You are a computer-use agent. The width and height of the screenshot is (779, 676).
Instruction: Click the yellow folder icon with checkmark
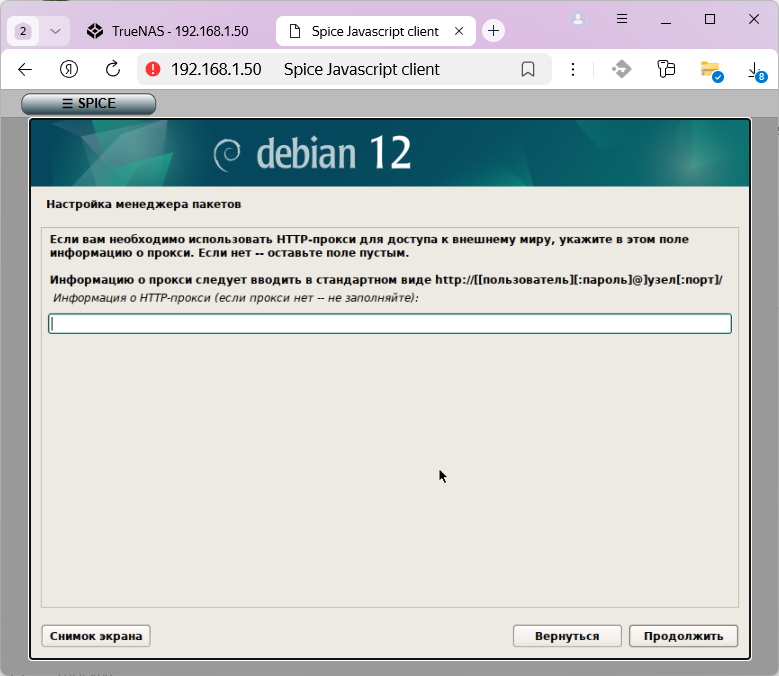coord(711,71)
